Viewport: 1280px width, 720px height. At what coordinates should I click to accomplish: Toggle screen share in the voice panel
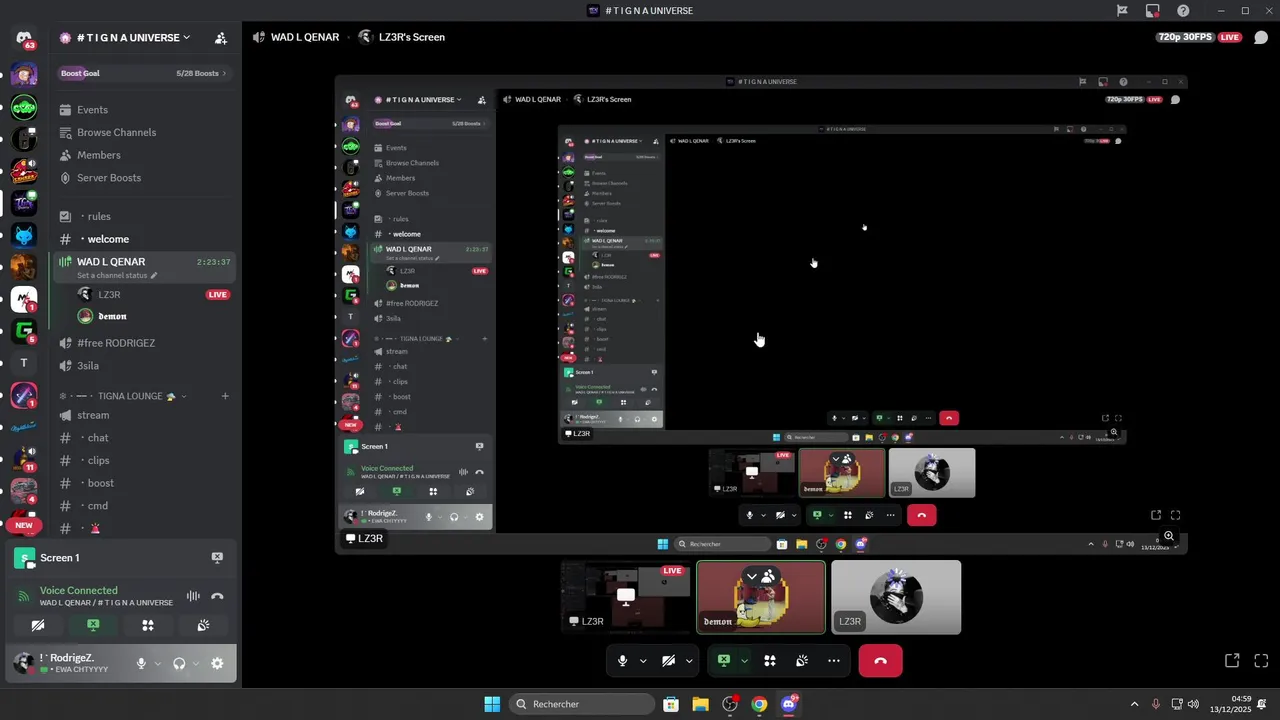93,626
